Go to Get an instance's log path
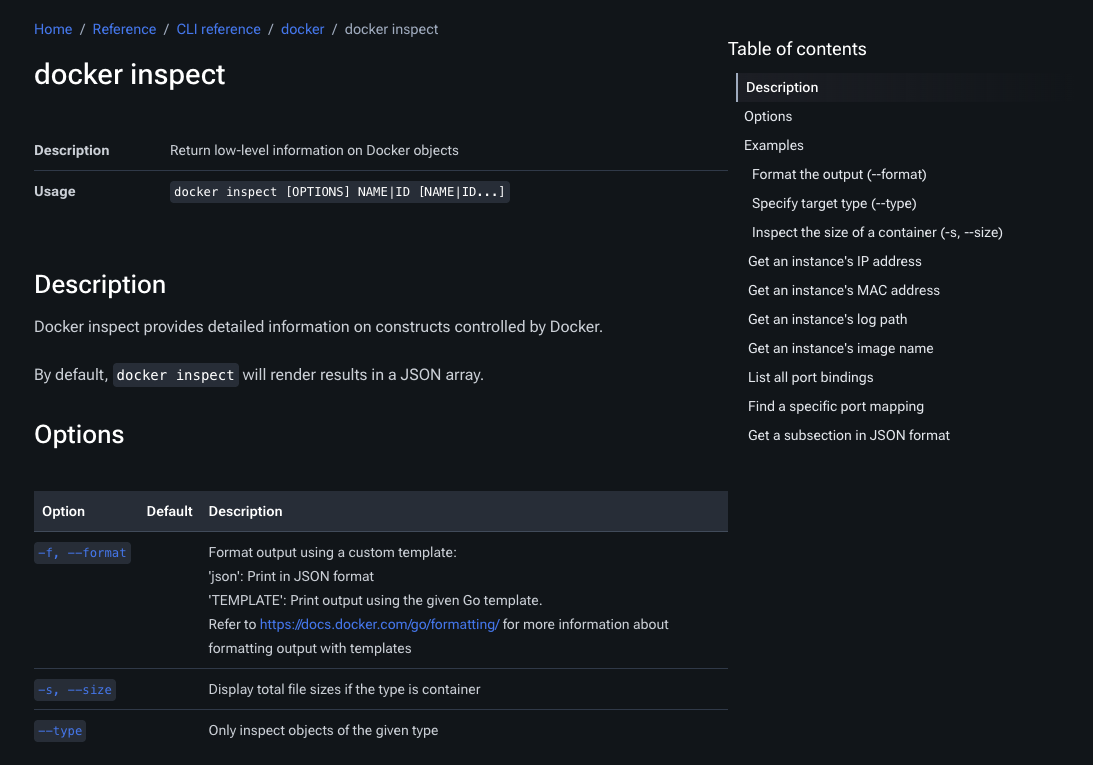This screenshot has width=1093, height=765. [828, 319]
